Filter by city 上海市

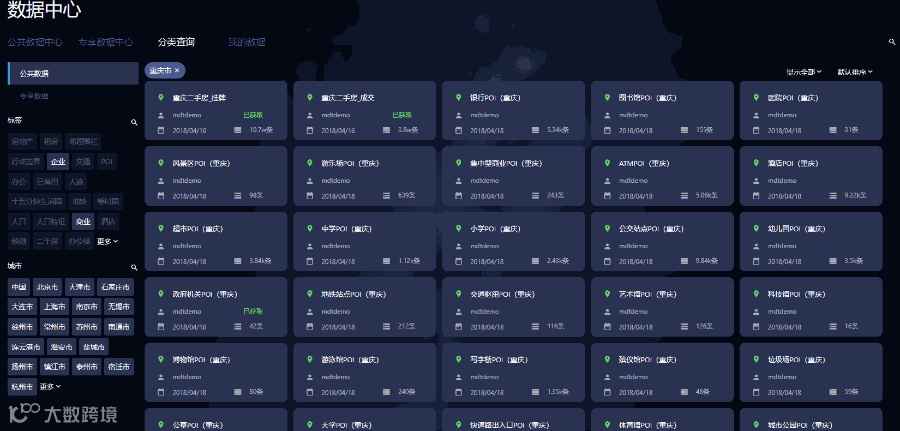pyautogui.click(x=55, y=306)
